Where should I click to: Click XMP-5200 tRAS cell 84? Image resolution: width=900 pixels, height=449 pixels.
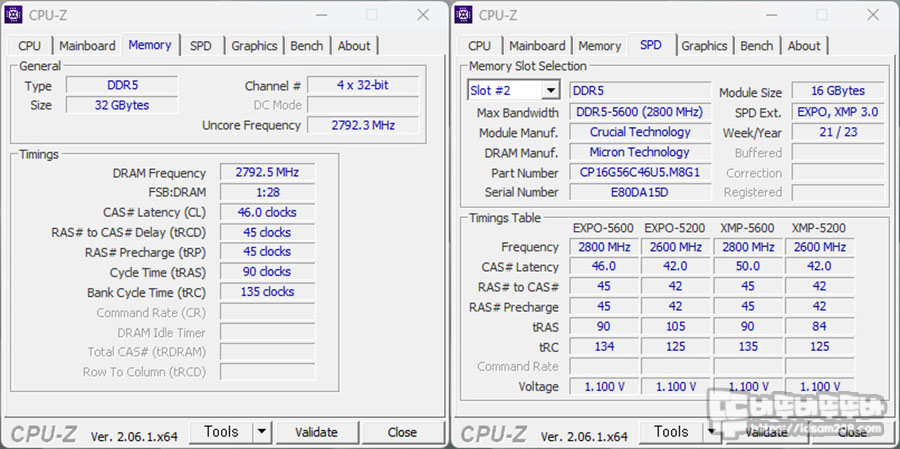(x=819, y=327)
